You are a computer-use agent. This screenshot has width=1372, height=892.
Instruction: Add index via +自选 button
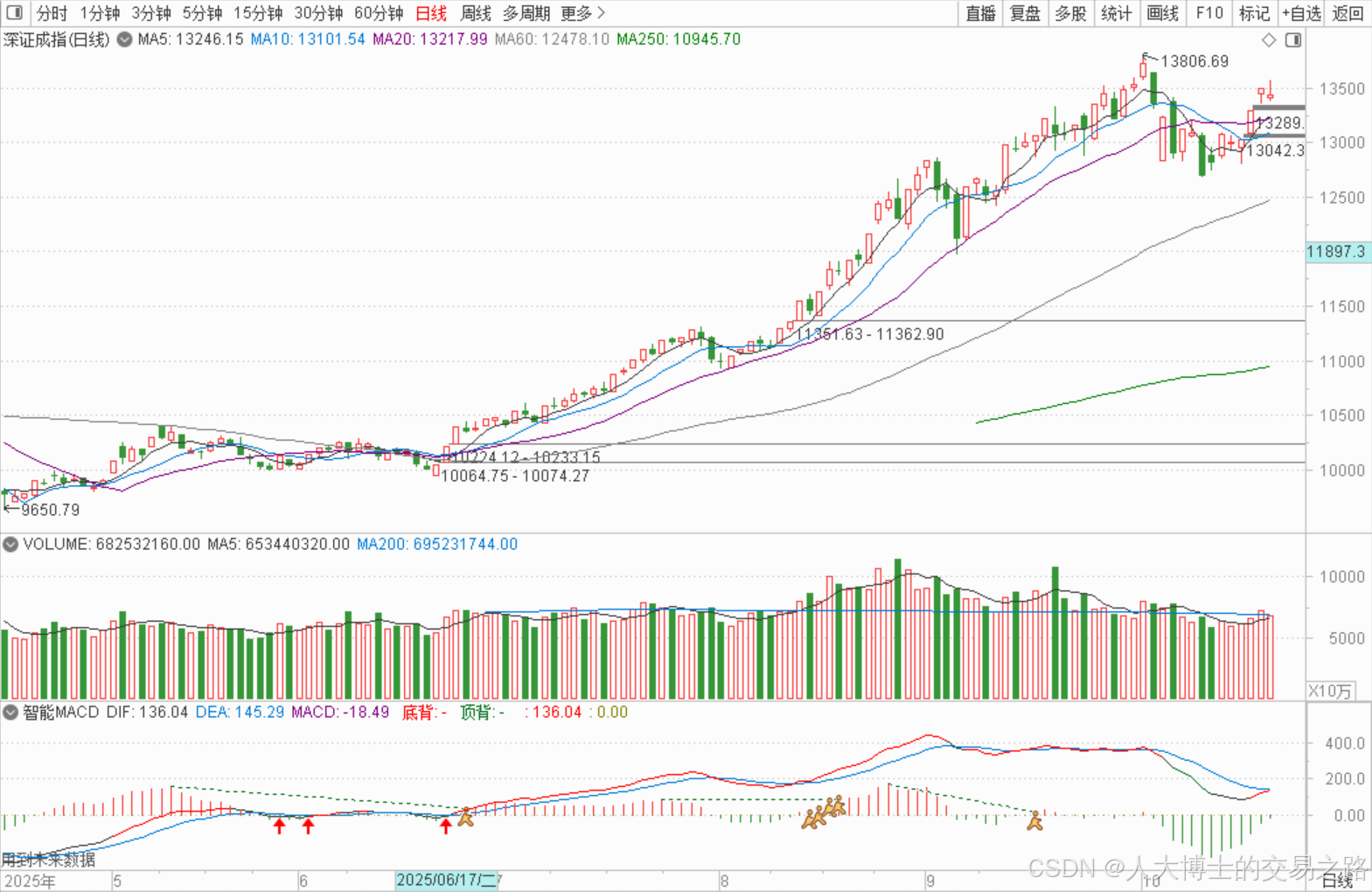[x=1301, y=13]
